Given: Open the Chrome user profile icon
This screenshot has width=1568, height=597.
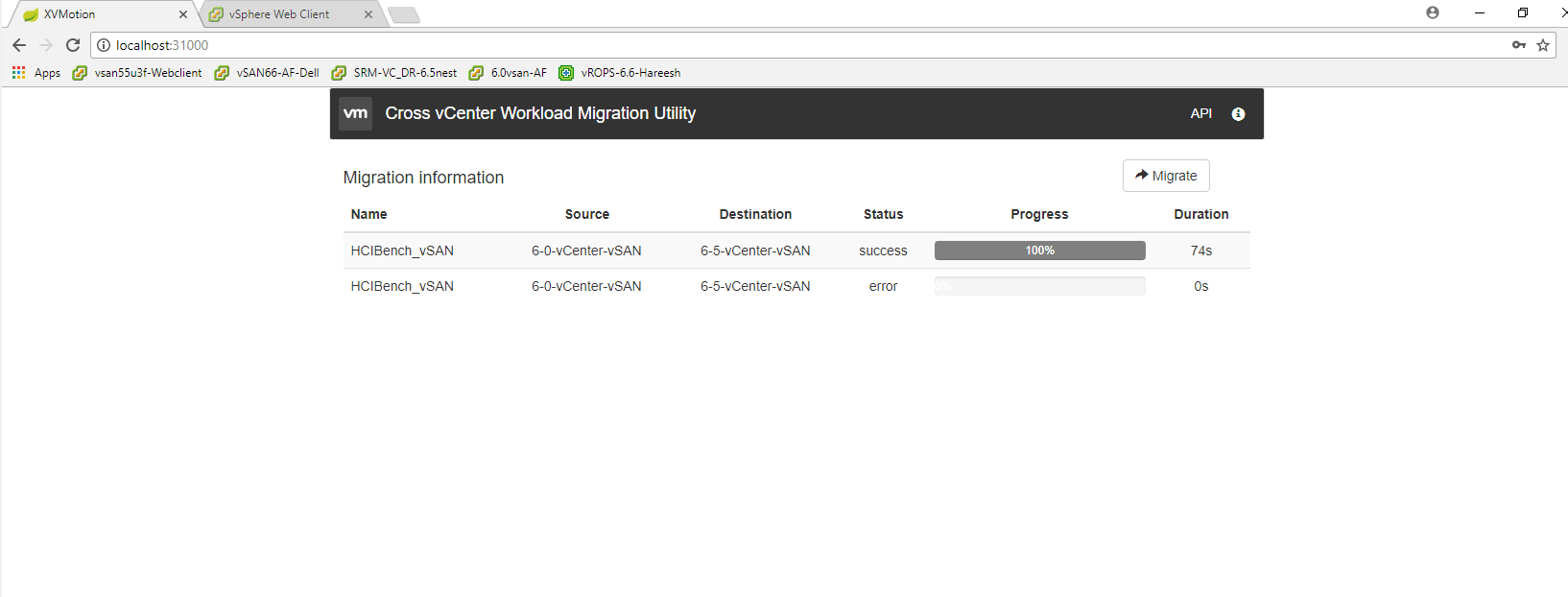Looking at the screenshot, I should pyautogui.click(x=1433, y=13).
